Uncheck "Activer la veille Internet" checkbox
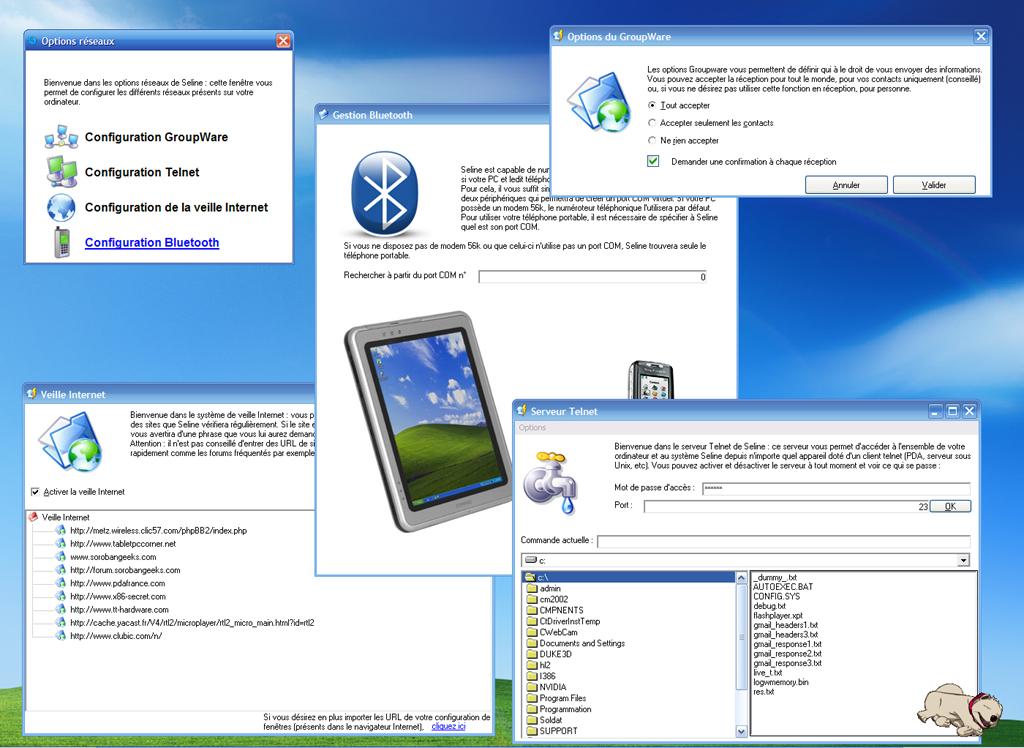Viewport: 1024px width, 748px height. click(x=35, y=492)
